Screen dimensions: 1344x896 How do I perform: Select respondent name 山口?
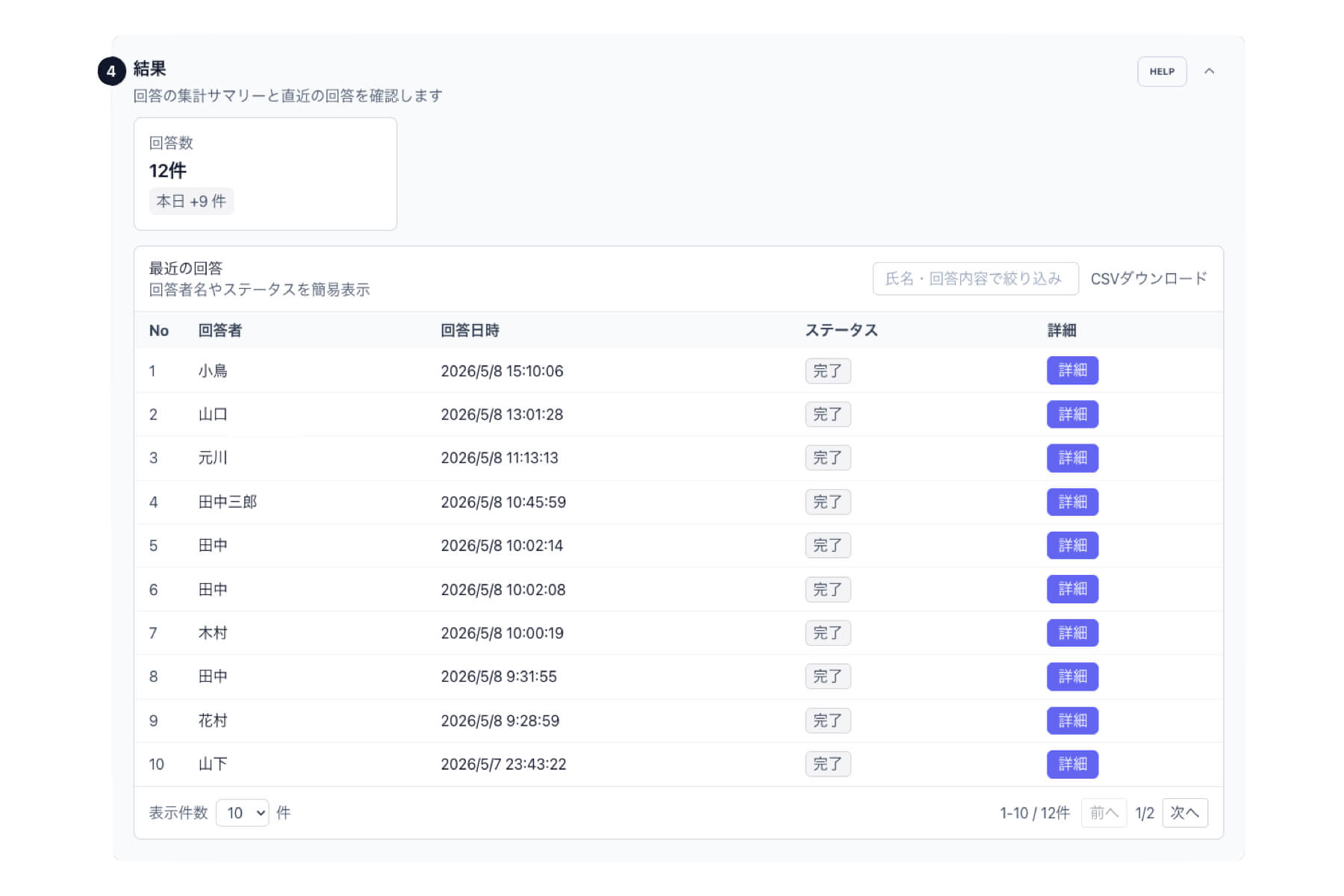coord(213,414)
